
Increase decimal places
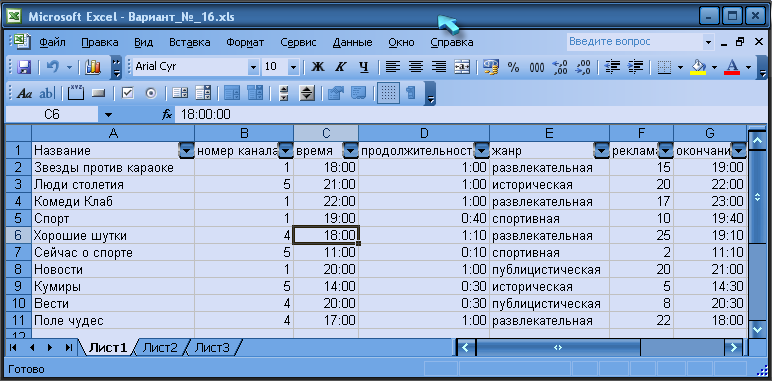560,67
